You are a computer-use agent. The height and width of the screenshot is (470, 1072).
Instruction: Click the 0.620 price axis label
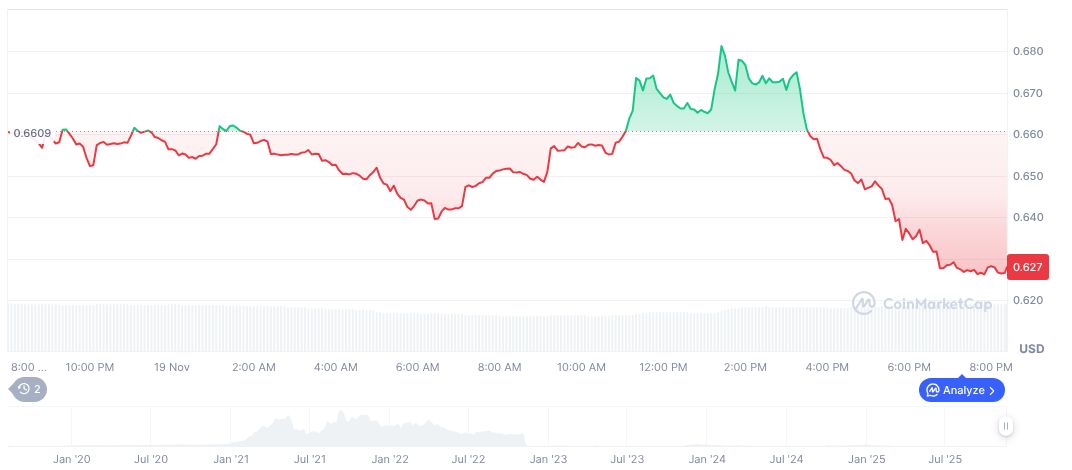click(1028, 300)
